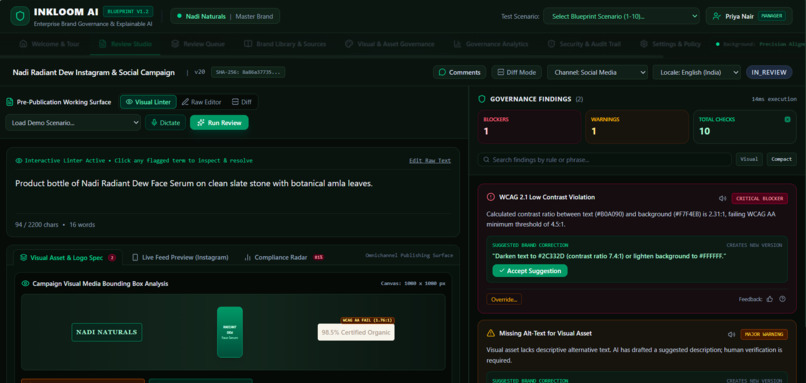806x383 pixels.
Task: Open the Security & Audit Trail tab
Action: coord(584,44)
